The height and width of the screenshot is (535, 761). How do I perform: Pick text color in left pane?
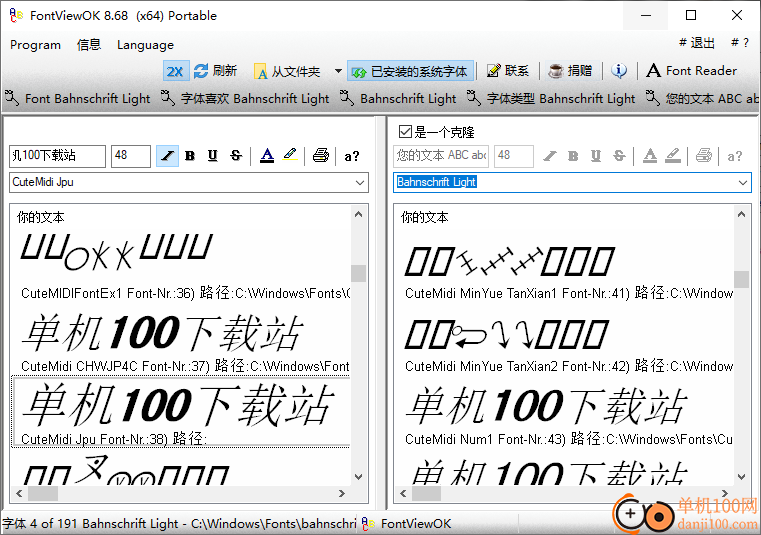click(267, 156)
